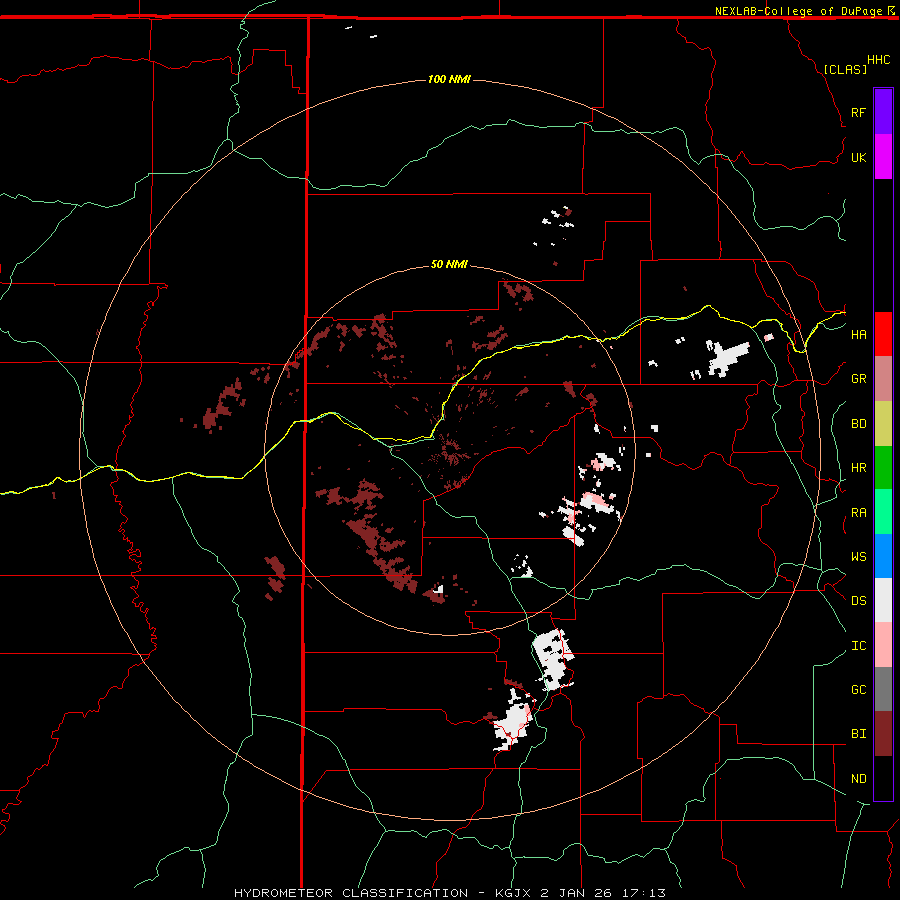Click the ND black legend swatch
This screenshot has width=900, height=900.
click(883, 778)
